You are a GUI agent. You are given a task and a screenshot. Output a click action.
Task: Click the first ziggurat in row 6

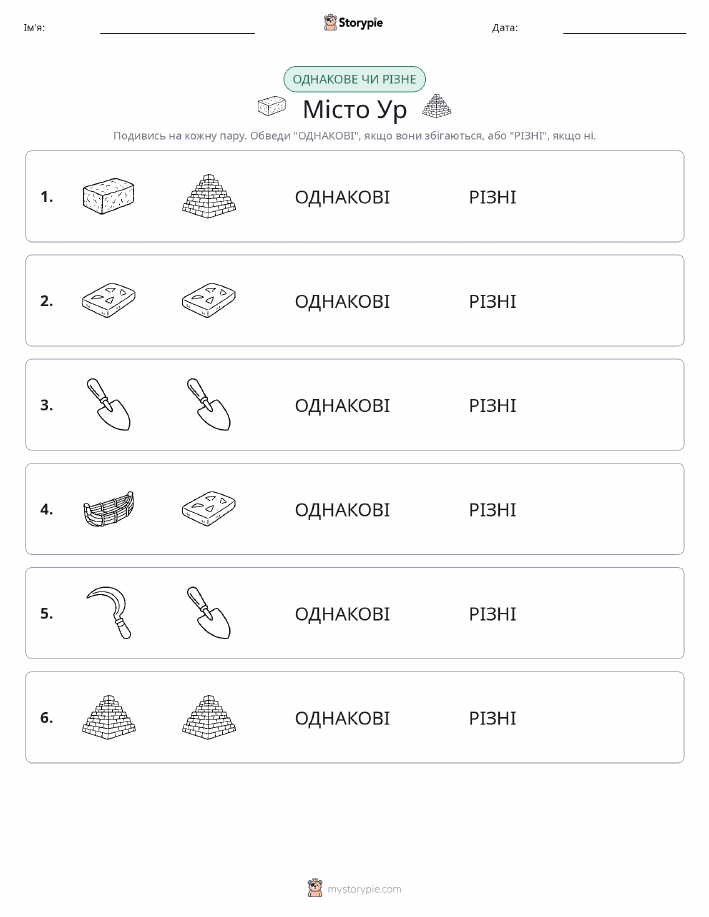pos(109,718)
